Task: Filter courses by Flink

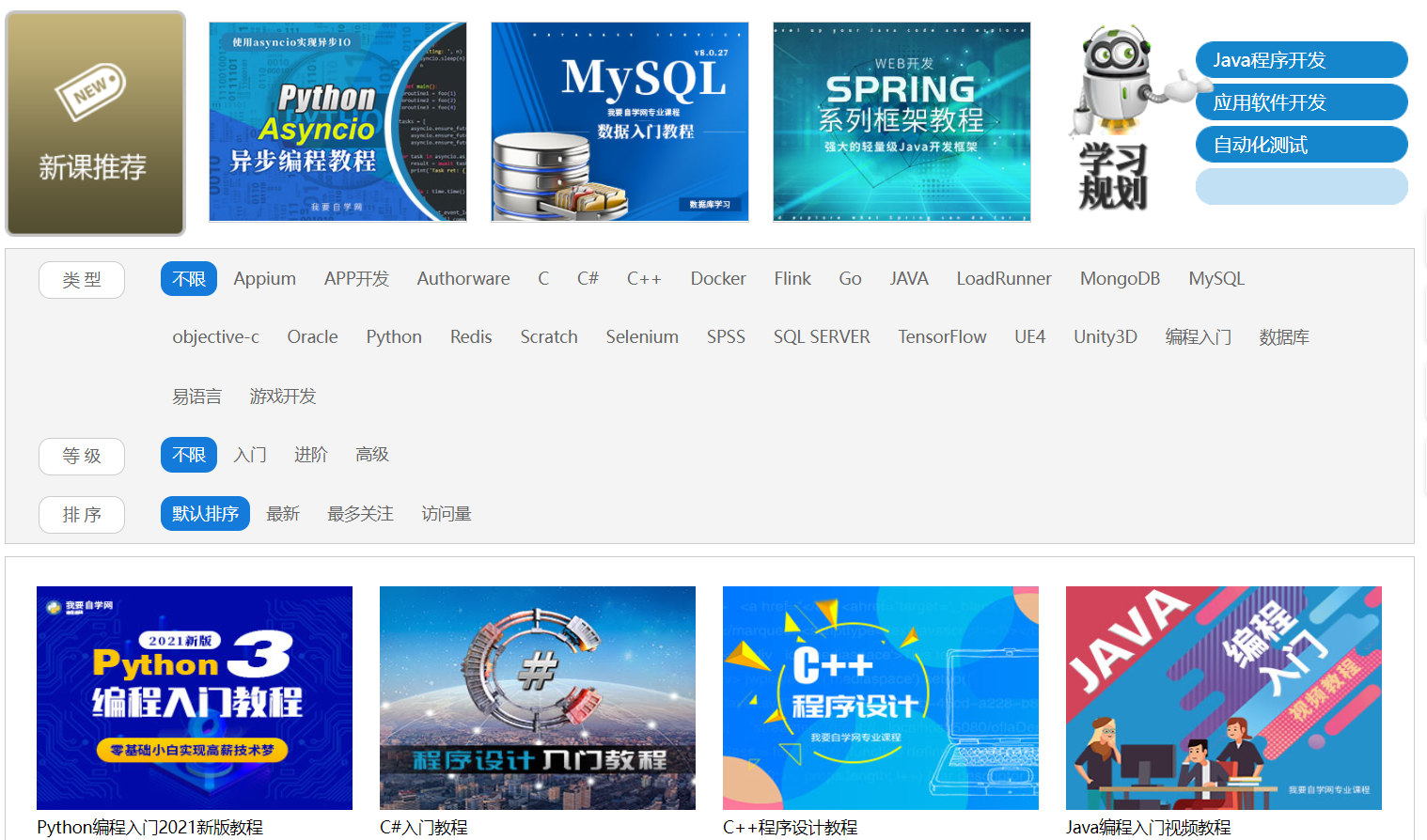Action: point(792,279)
